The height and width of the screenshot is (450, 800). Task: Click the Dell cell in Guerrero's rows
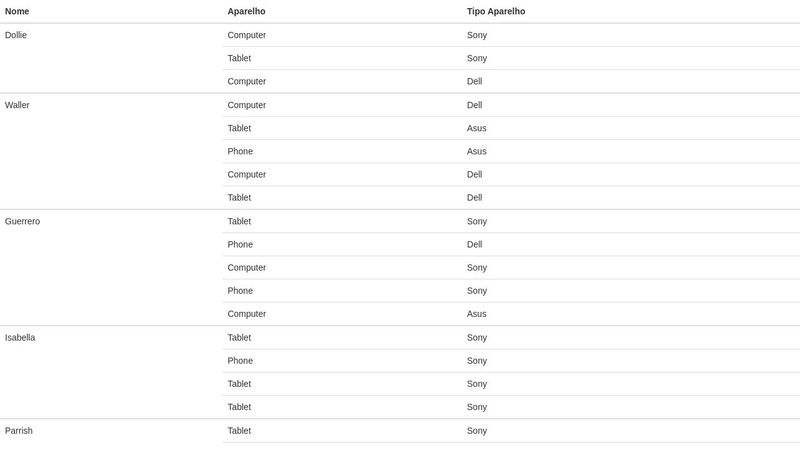(474, 244)
